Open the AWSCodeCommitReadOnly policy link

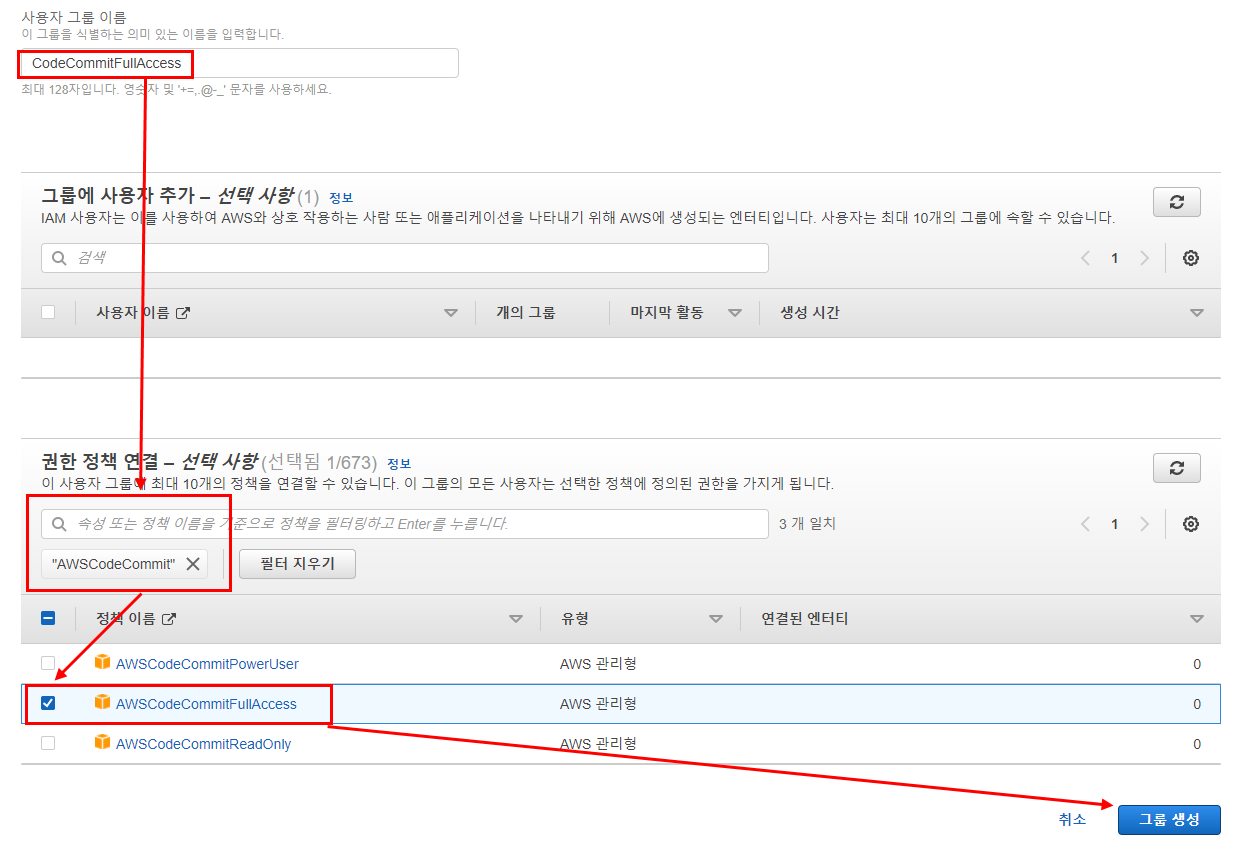pos(204,744)
